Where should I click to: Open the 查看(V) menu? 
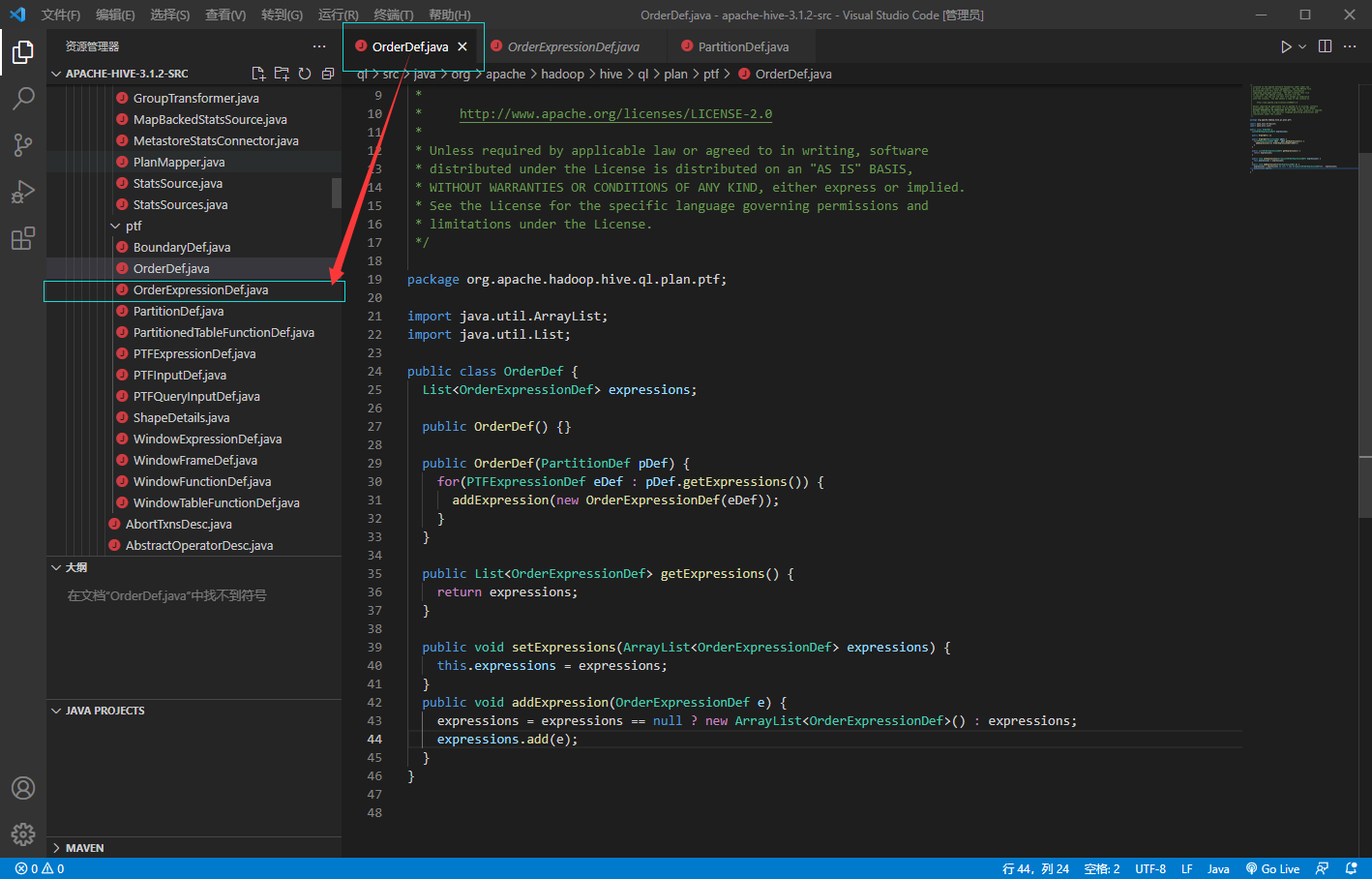coord(225,15)
